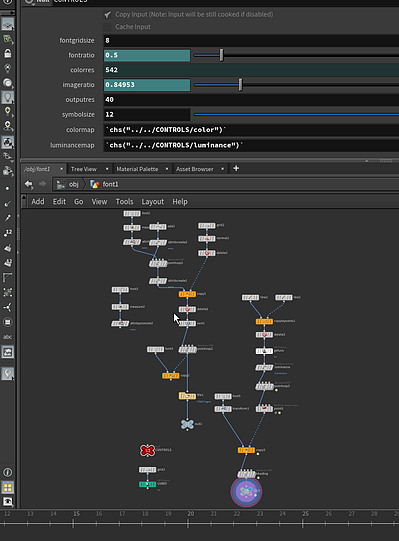This screenshot has height=541, width=399.
Task: Open the View menu in the network editor
Action: (x=99, y=201)
